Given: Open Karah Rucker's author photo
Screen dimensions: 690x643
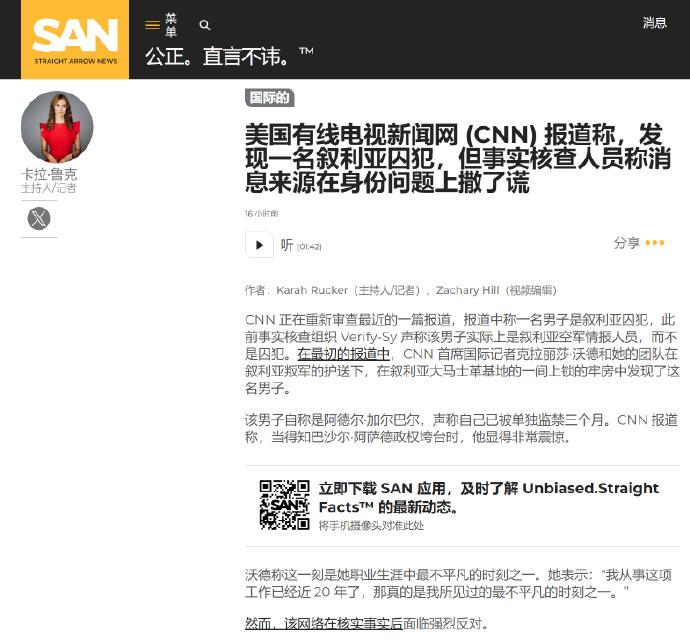Looking at the screenshot, I should 57,127.
